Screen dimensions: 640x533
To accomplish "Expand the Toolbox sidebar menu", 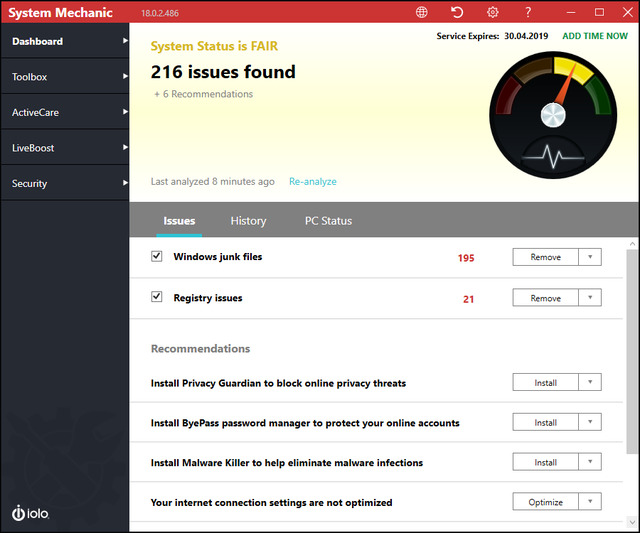I will coord(64,77).
